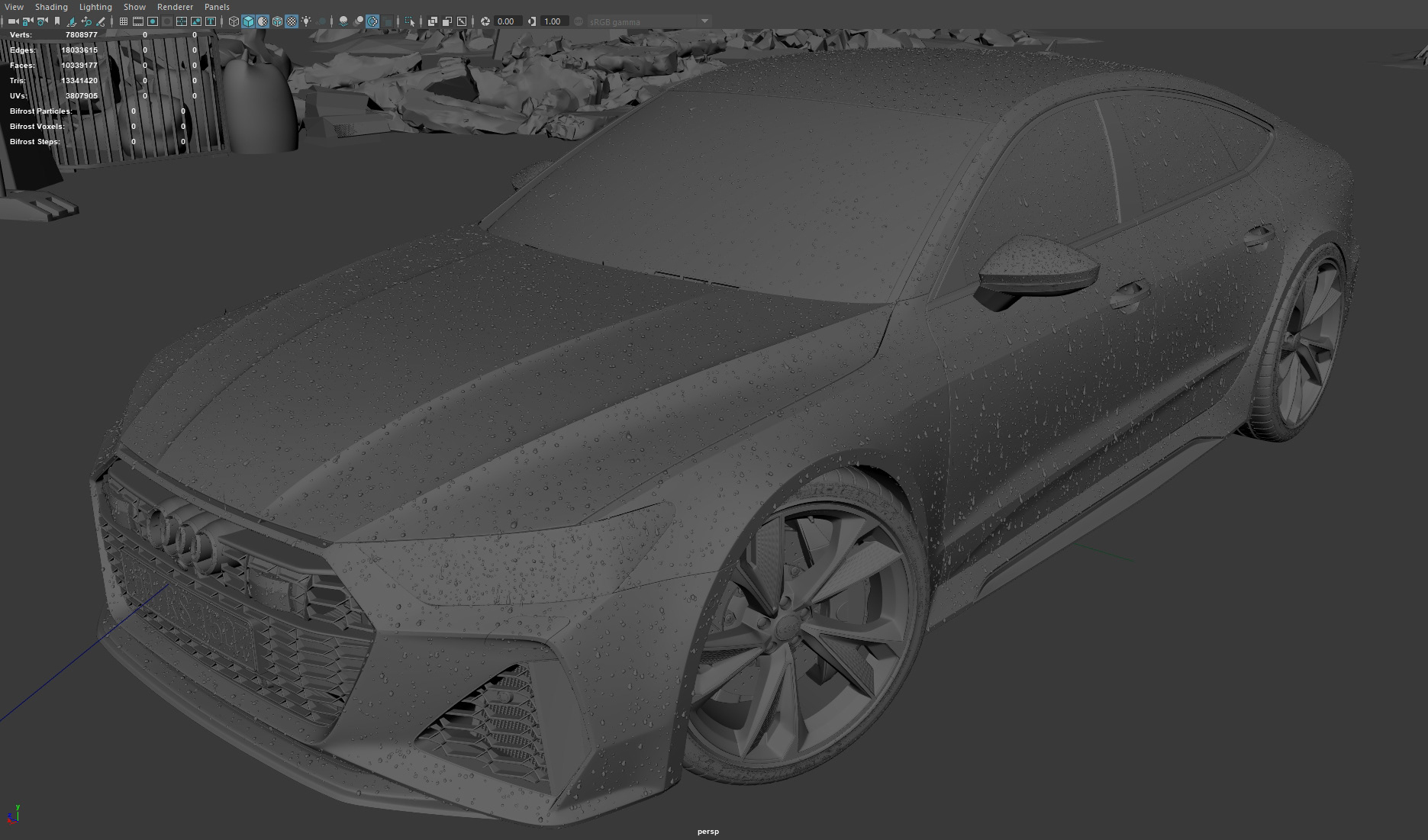Toggle Wireframe on Shaded icon

click(x=277, y=21)
